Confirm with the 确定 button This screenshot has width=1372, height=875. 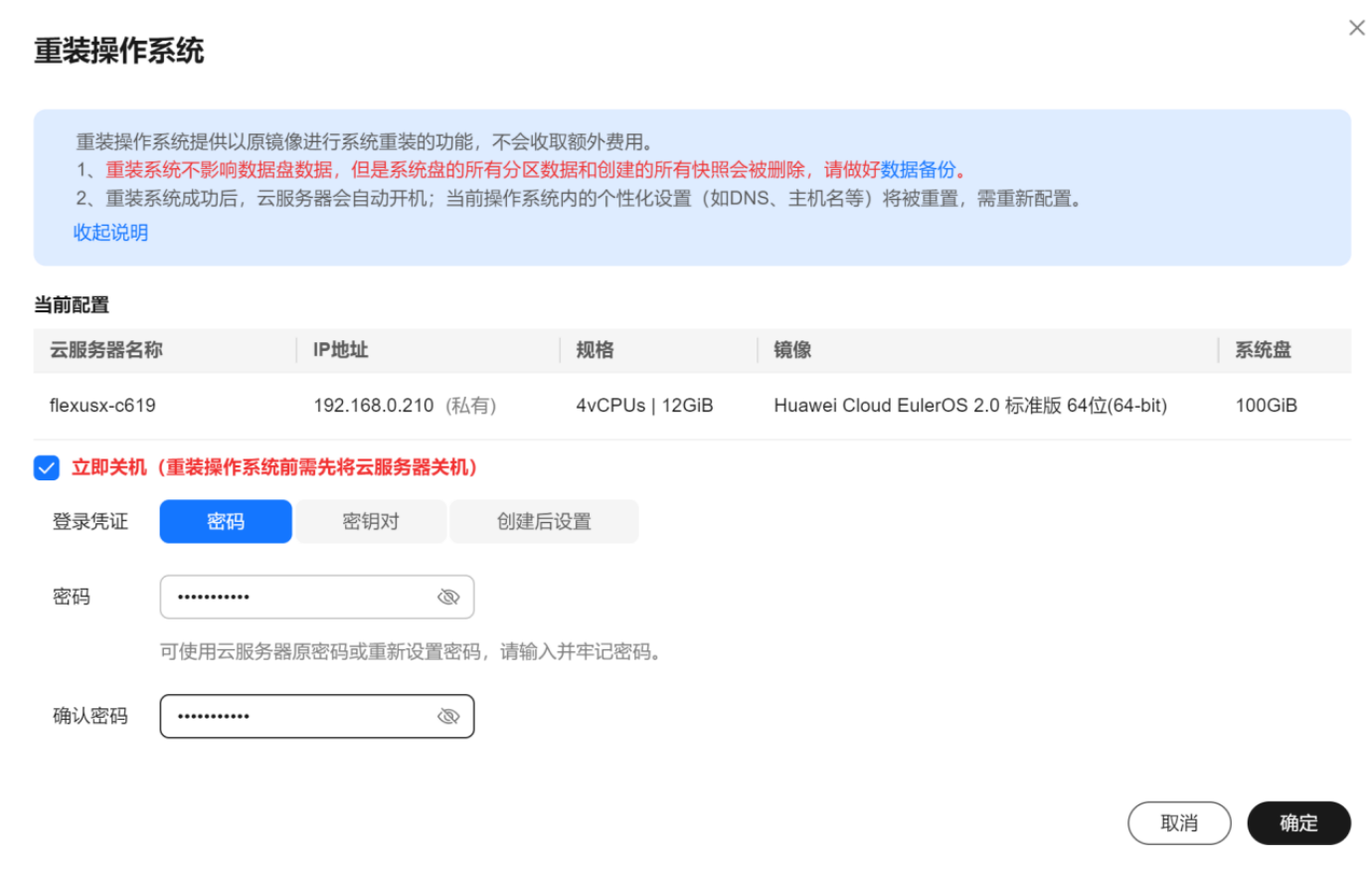click(1298, 823)
